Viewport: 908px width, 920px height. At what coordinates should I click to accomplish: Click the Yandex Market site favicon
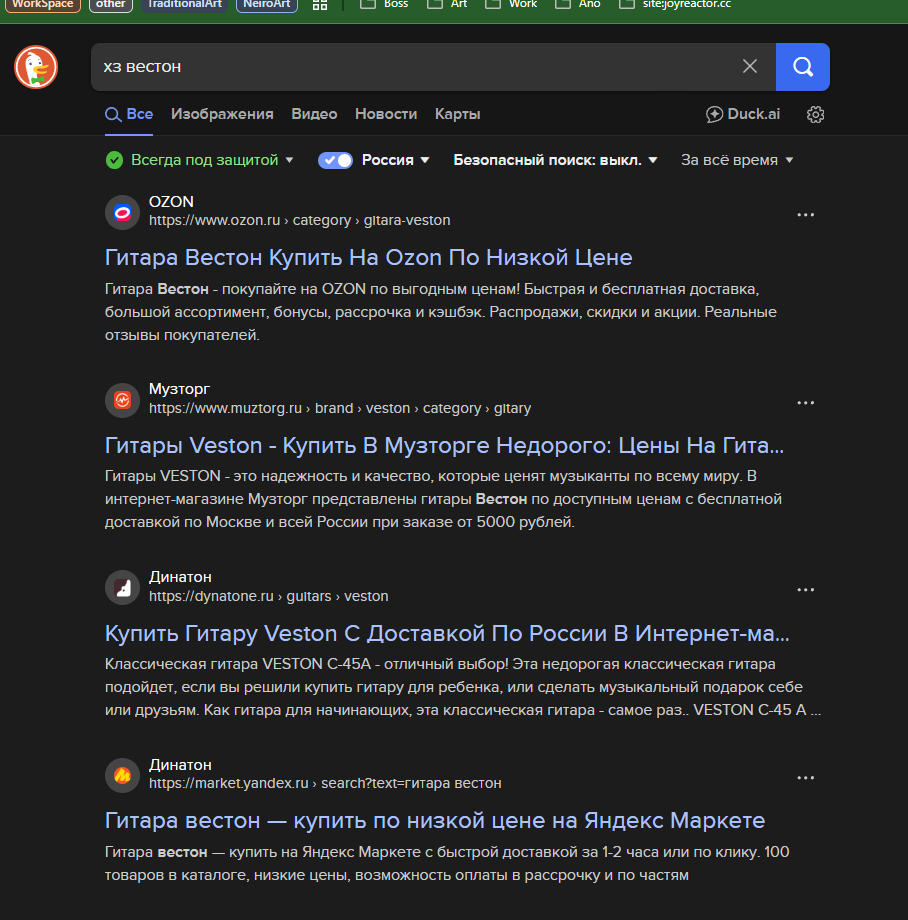pyautogui.click(x=122, y=775)
